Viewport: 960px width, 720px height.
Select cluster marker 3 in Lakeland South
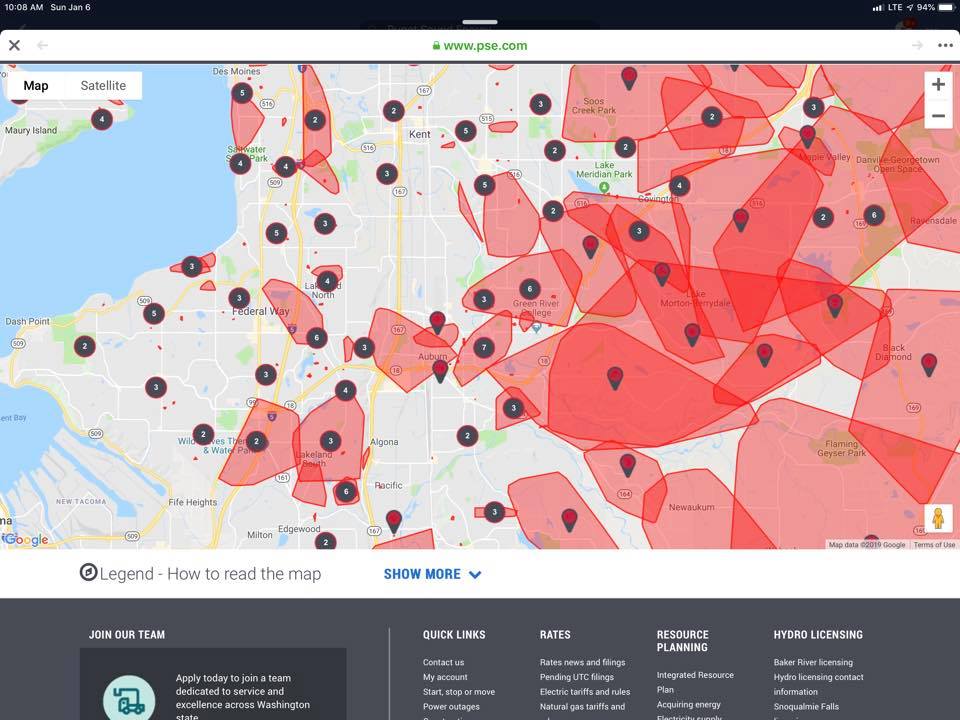click(x=331, y=441)
